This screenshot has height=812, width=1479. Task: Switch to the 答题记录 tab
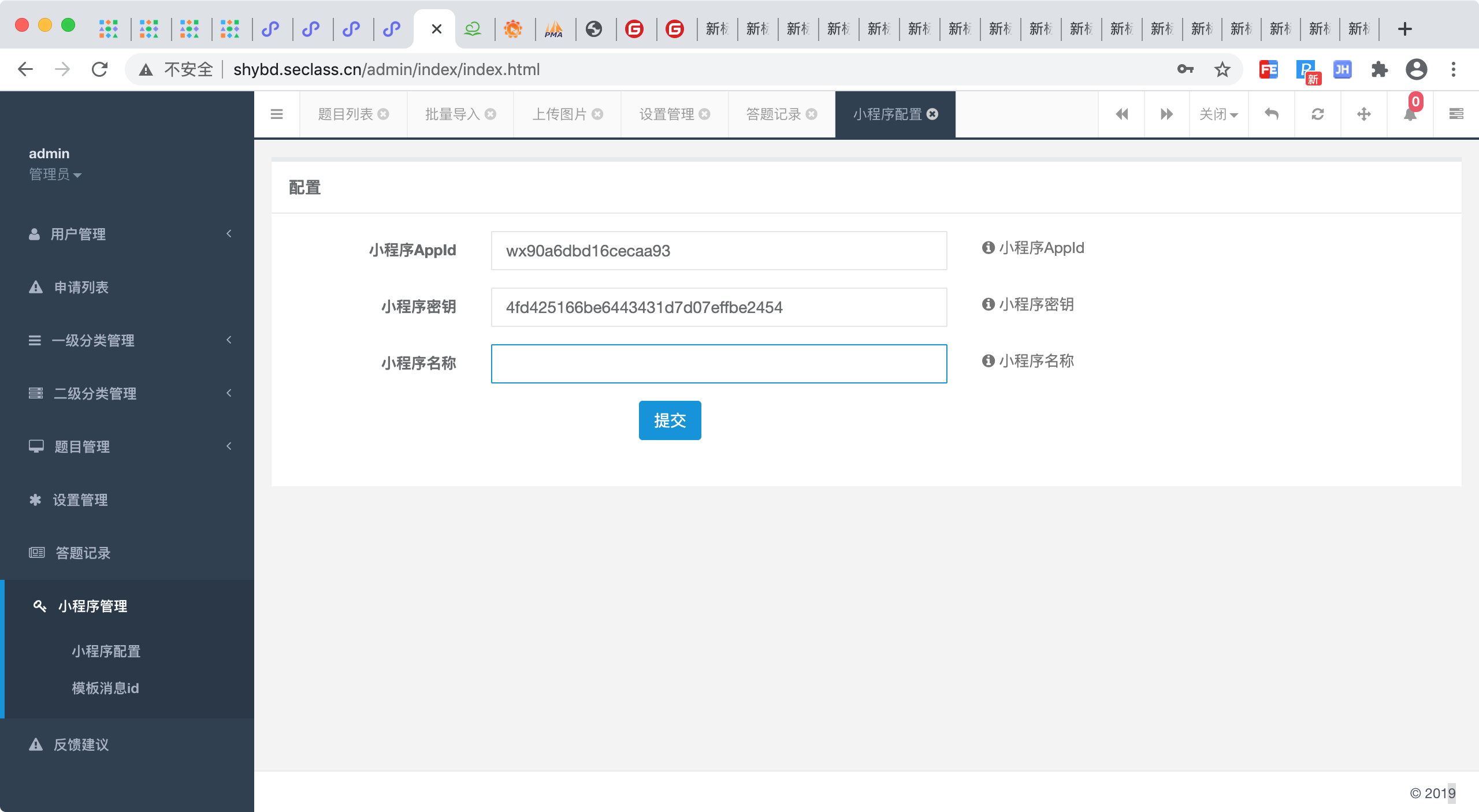pos(773,114)
